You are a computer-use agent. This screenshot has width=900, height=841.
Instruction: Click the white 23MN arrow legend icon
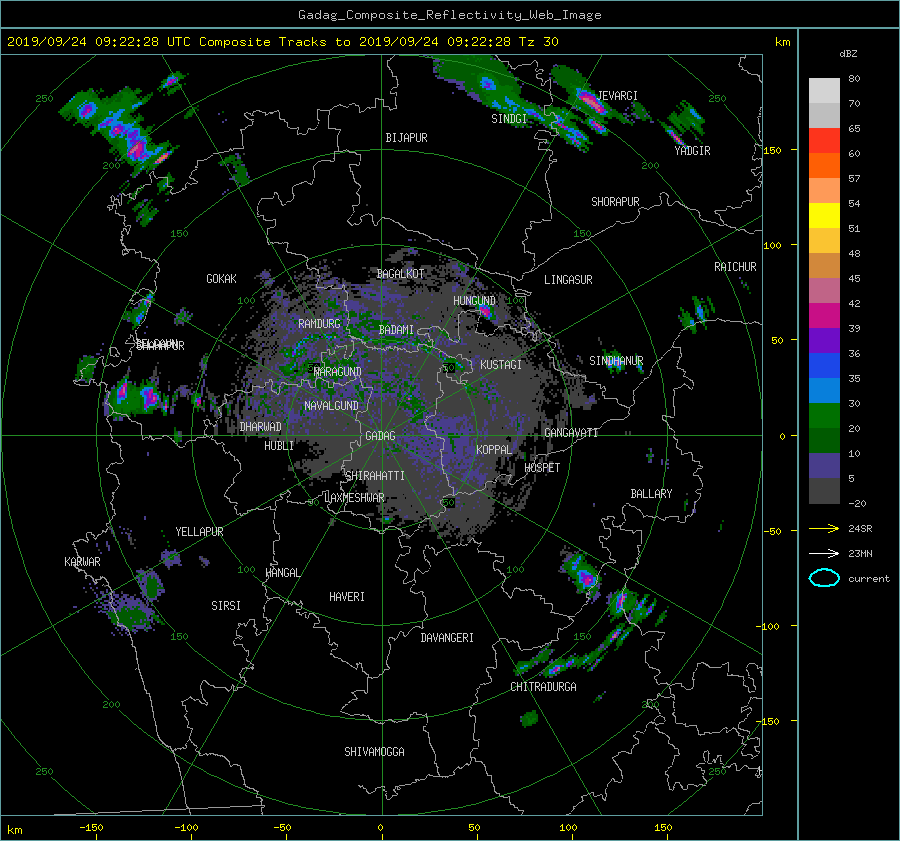click(x=824, y=553)
